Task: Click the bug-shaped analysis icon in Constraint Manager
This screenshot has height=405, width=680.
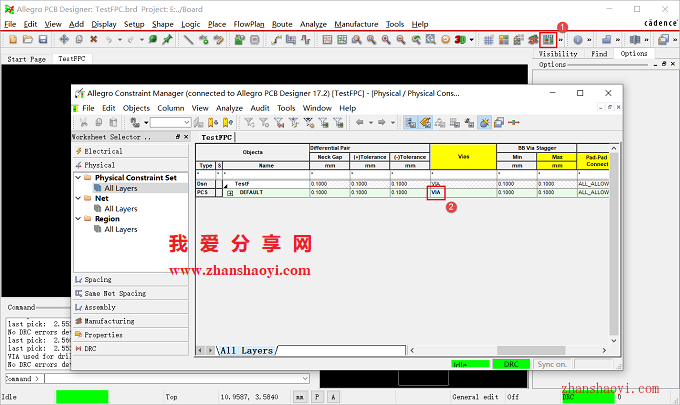Action: pyautogui.click(x=484, y=123)
